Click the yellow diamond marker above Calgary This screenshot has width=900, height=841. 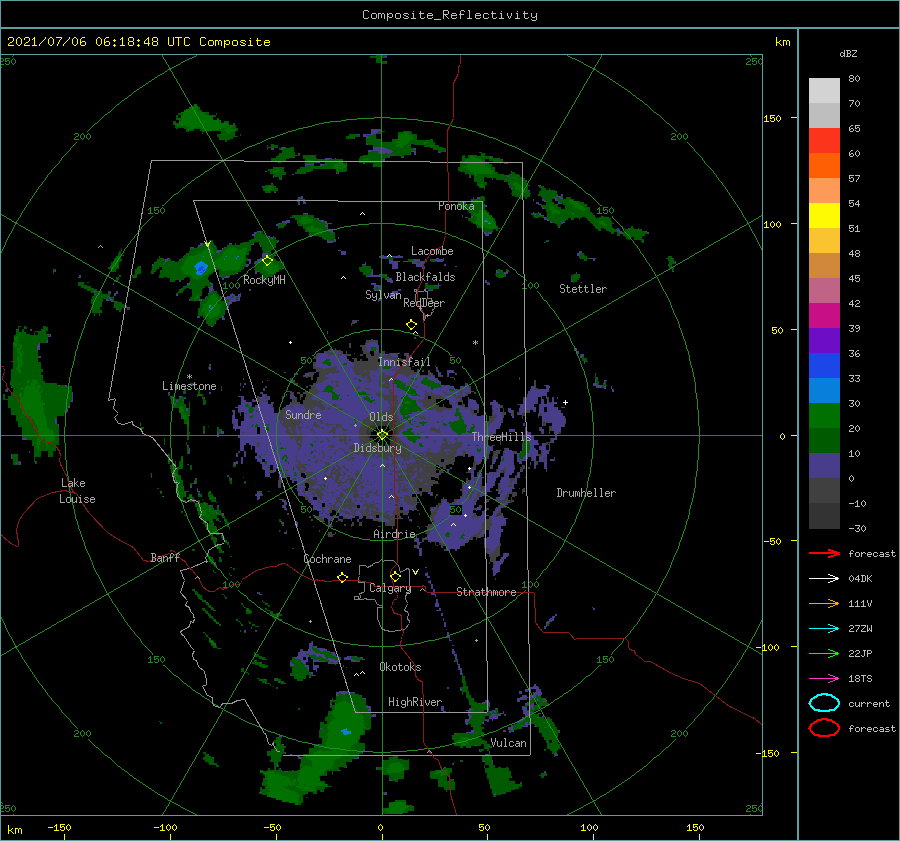(395, 576)
